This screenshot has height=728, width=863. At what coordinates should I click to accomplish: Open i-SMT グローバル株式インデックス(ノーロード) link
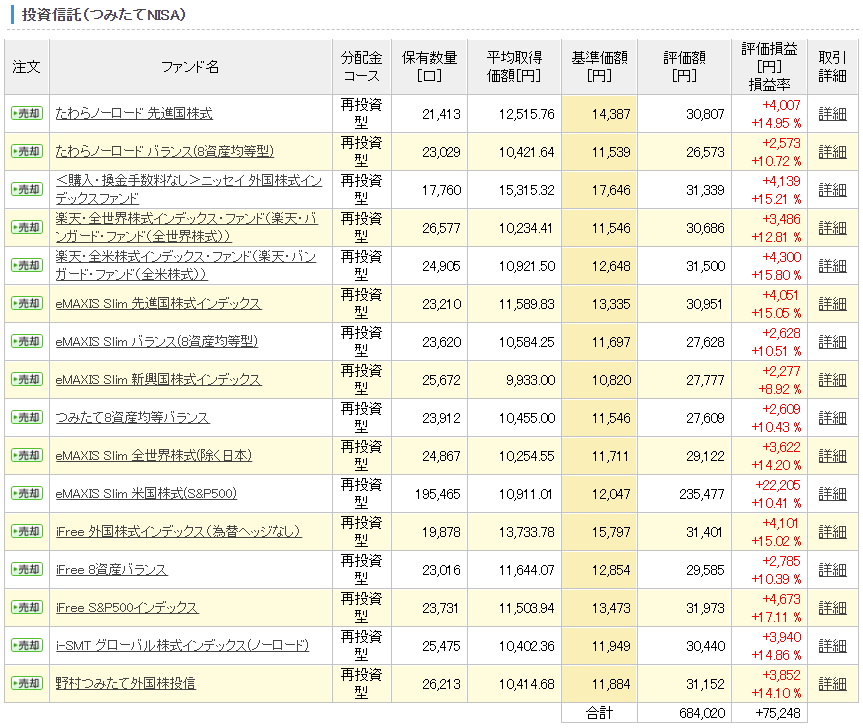point(182,645)
